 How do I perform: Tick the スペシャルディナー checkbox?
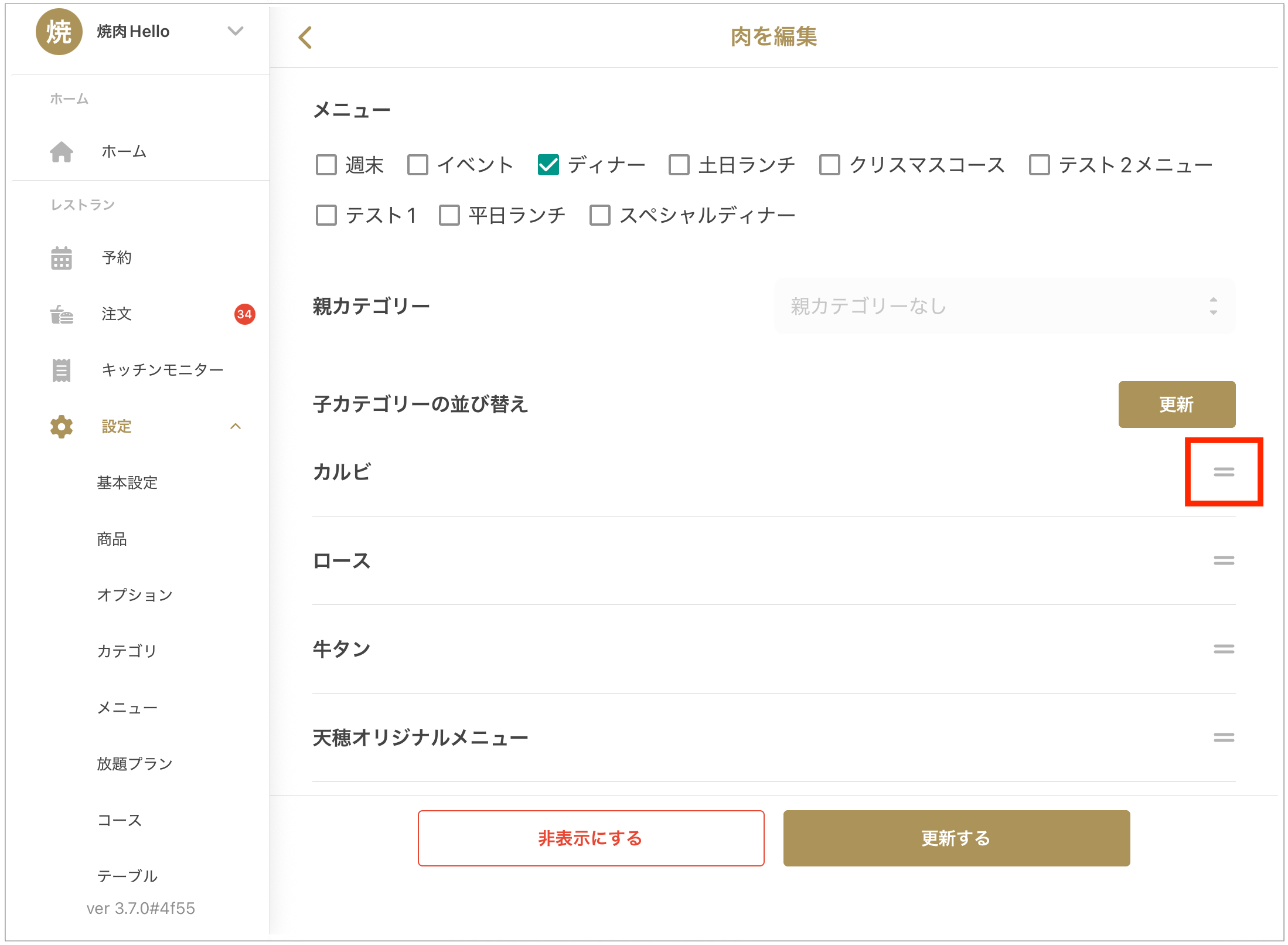(x=600, y=215)
